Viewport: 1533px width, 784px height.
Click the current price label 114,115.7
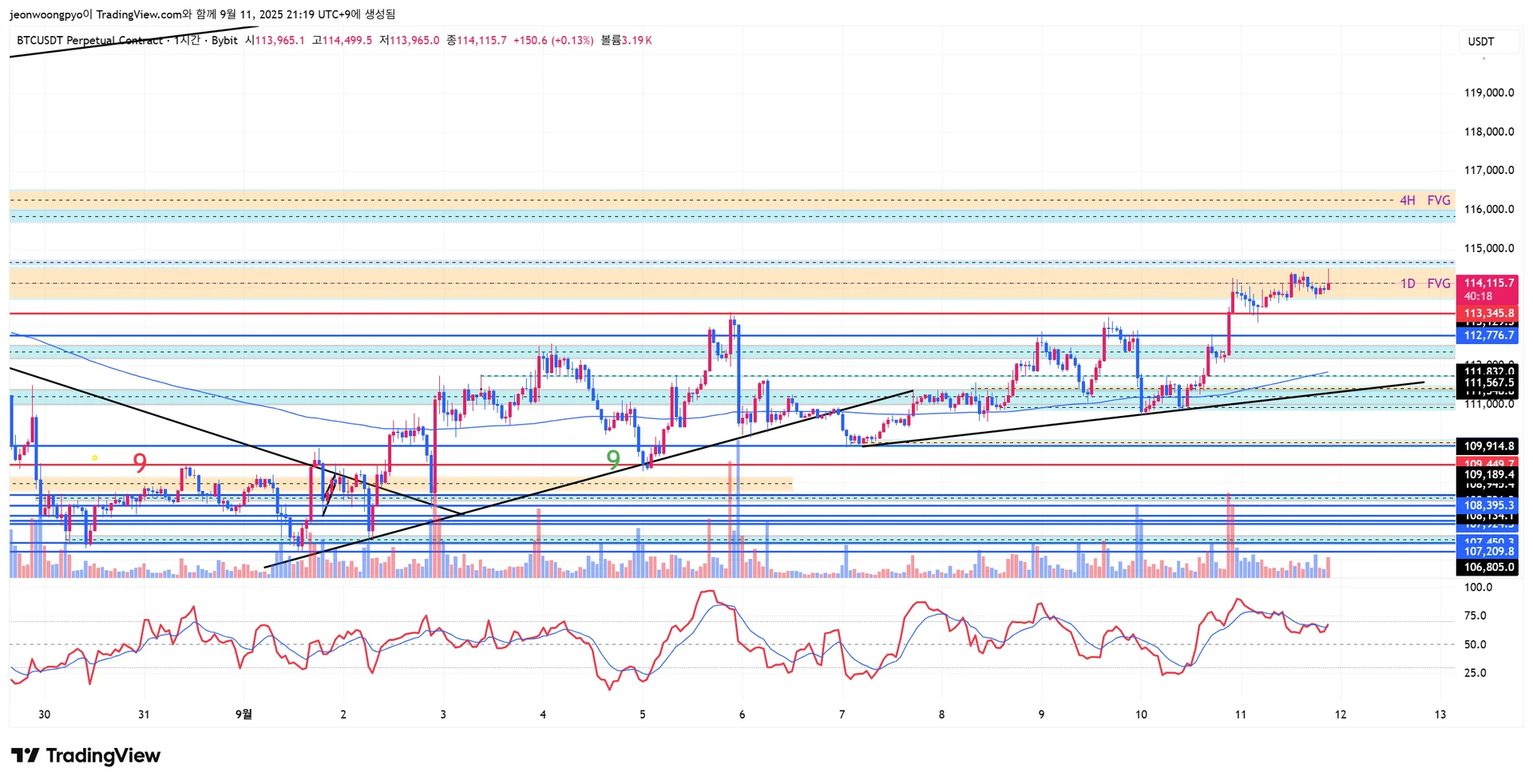click(1487, 283)
